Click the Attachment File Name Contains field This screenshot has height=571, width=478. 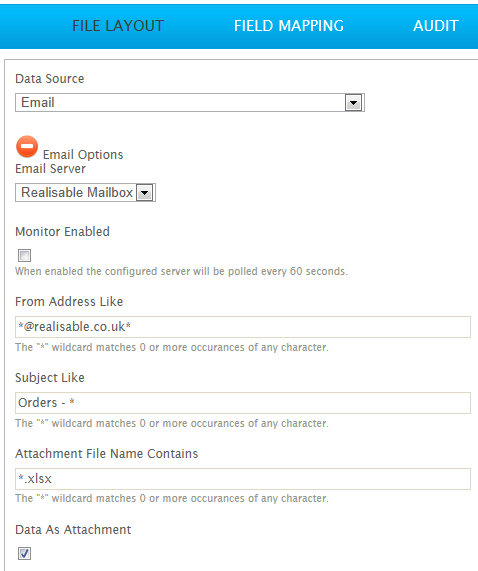243,479
